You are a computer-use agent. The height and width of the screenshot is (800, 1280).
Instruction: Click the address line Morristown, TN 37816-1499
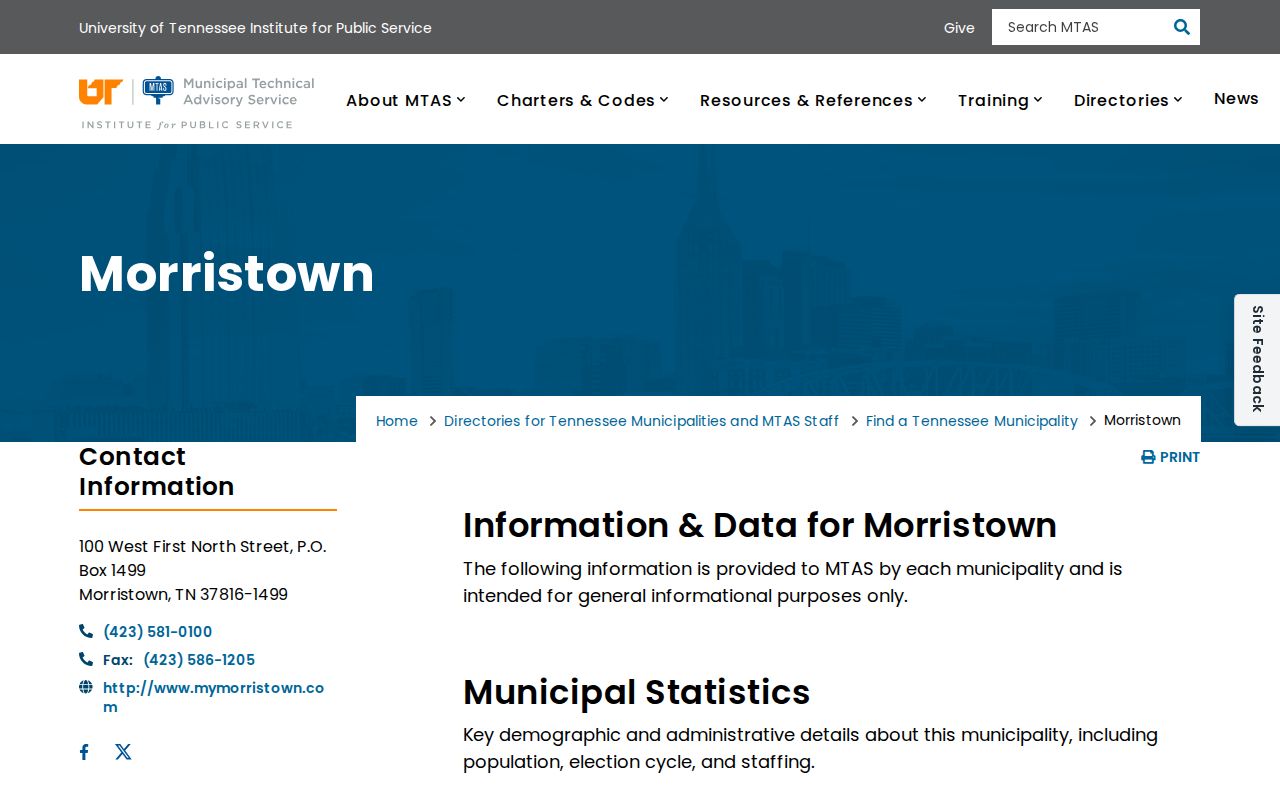point(183,594)
